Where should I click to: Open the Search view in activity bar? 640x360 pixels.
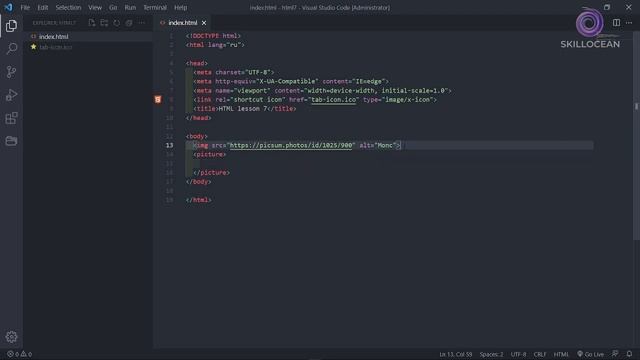click(x=11, y=49)
